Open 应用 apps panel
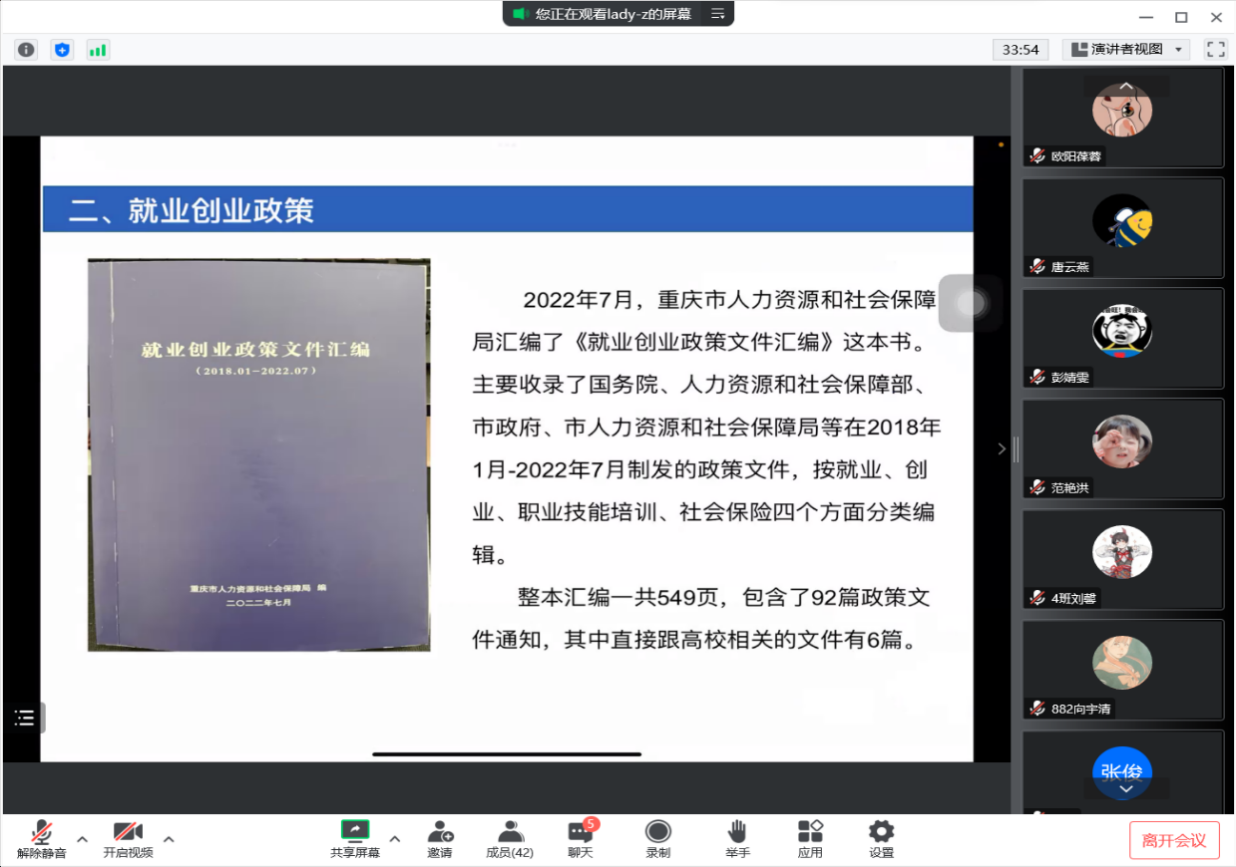This screenshot has width=1236, height=867. point(810,838)
